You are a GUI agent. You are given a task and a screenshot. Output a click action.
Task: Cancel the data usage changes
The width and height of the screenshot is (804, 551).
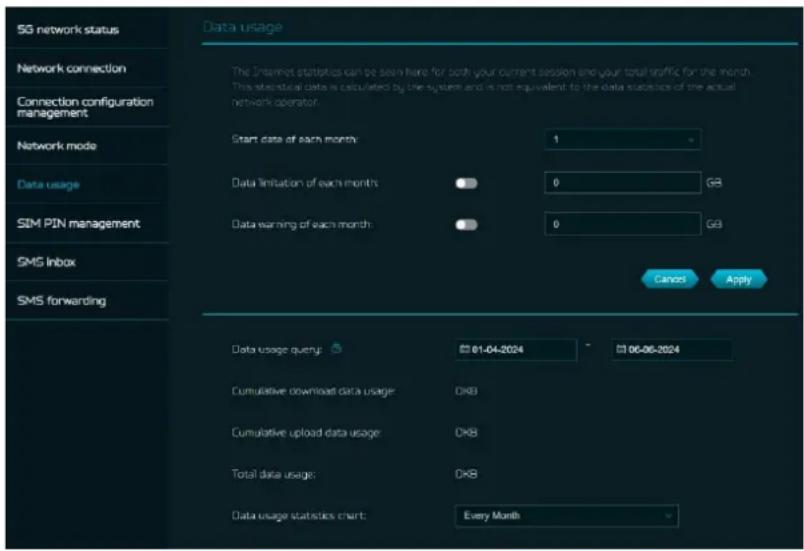point(670,279)
